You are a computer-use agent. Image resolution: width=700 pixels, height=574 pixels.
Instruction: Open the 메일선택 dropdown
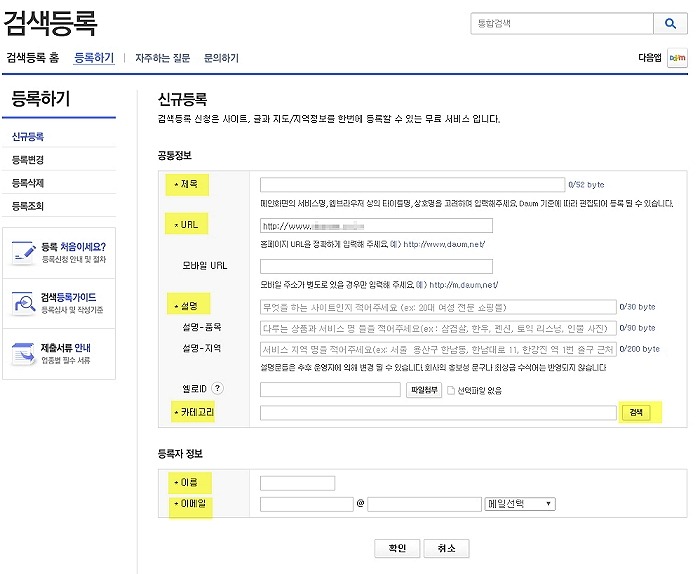tap(520, 504)
